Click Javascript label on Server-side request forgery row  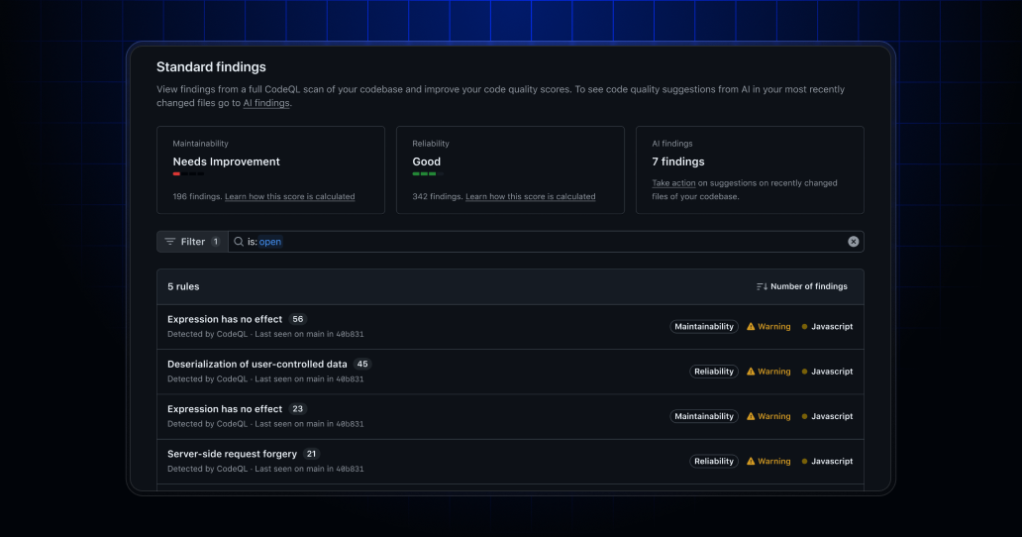point(832,461)
